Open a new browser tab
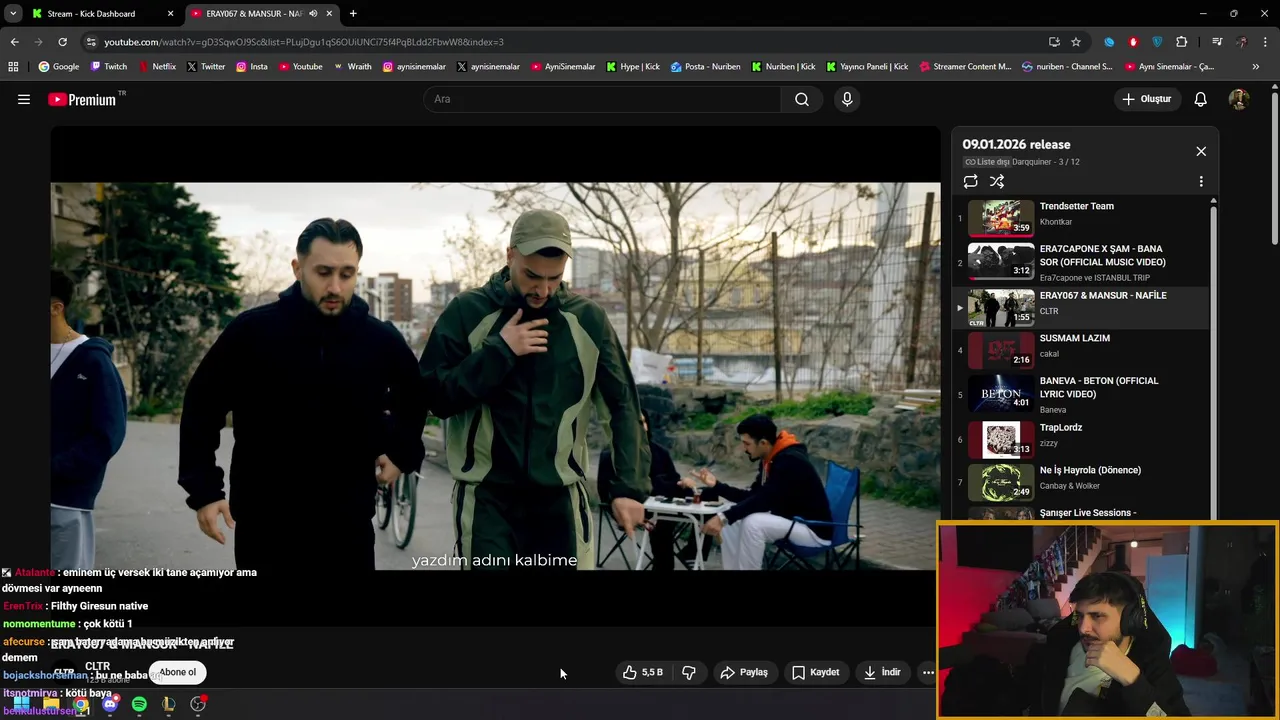Image resolution: width=1280 pixels, height=720 pixels. (353, 14)
